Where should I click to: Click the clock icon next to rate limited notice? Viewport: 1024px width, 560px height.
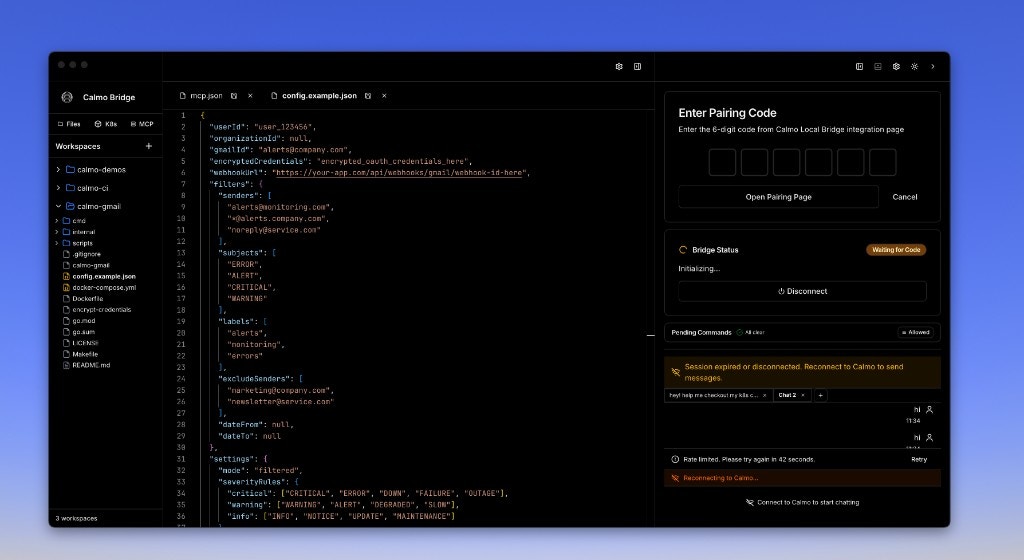pyautogui.click(x=675, y=459)
